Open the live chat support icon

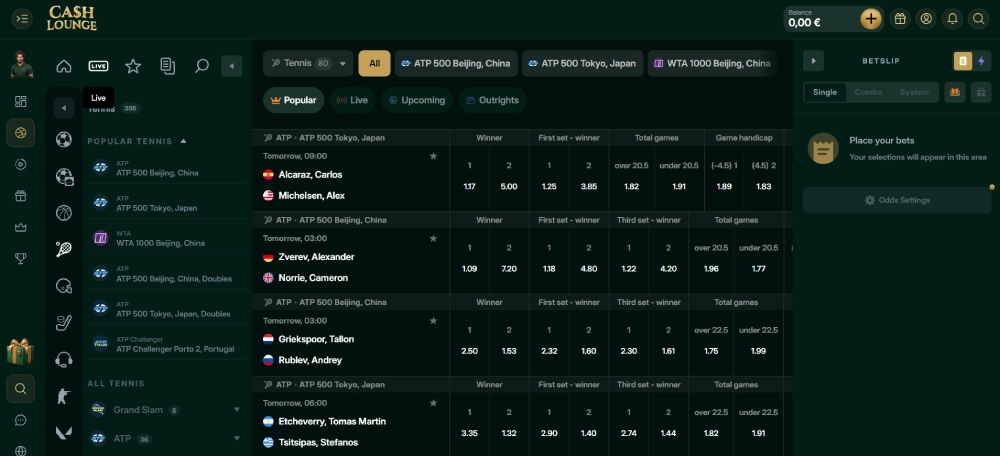[x=20, y=420]
